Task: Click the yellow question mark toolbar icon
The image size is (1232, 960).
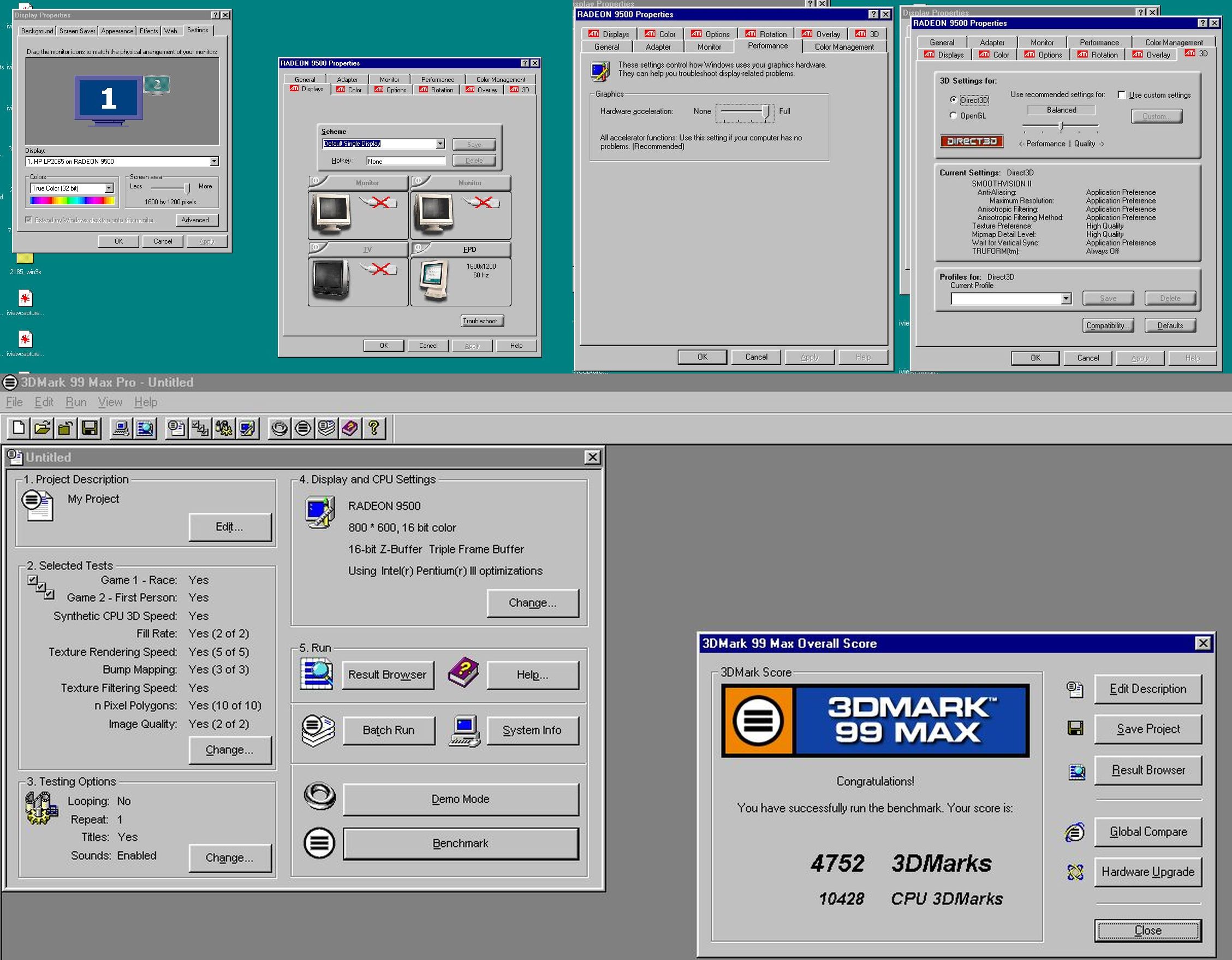Action: pos(373,428)
